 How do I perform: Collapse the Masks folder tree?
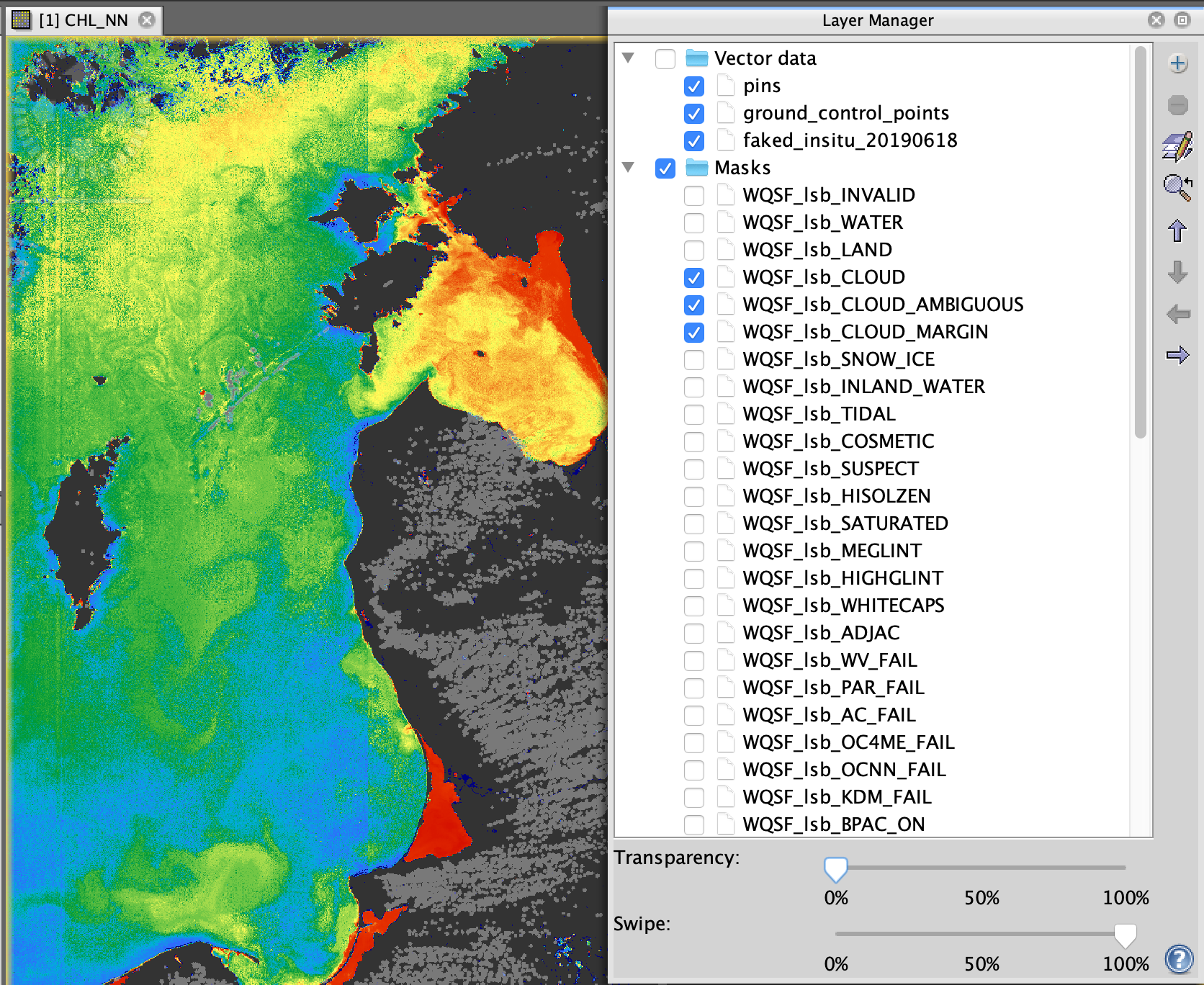(x=628, y=168)
